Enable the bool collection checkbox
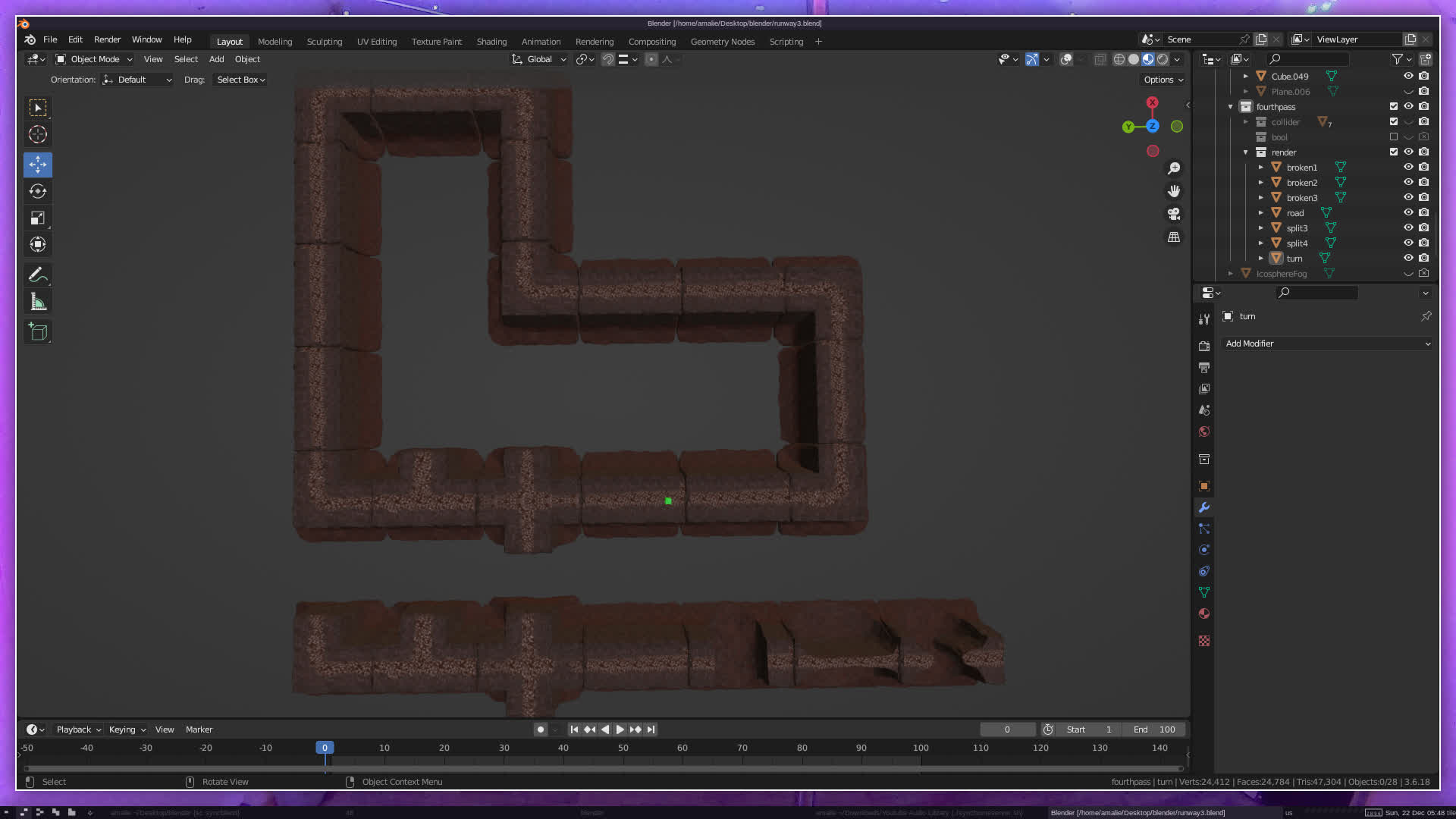The width and height of the screenshot is (1456, 819). 1393,137
